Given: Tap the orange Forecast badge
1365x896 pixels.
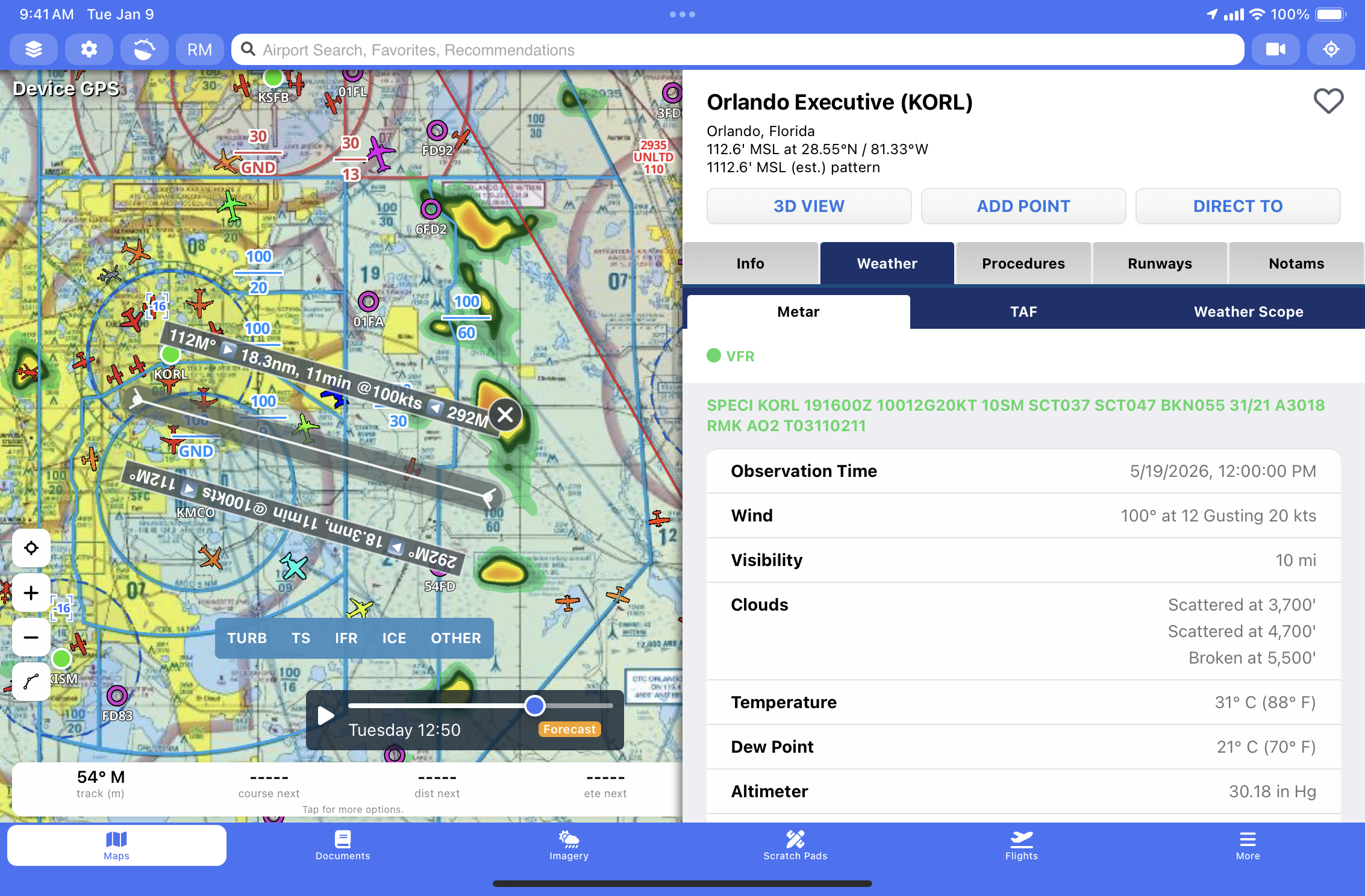Looking at the screenshot, I should 569,729.
